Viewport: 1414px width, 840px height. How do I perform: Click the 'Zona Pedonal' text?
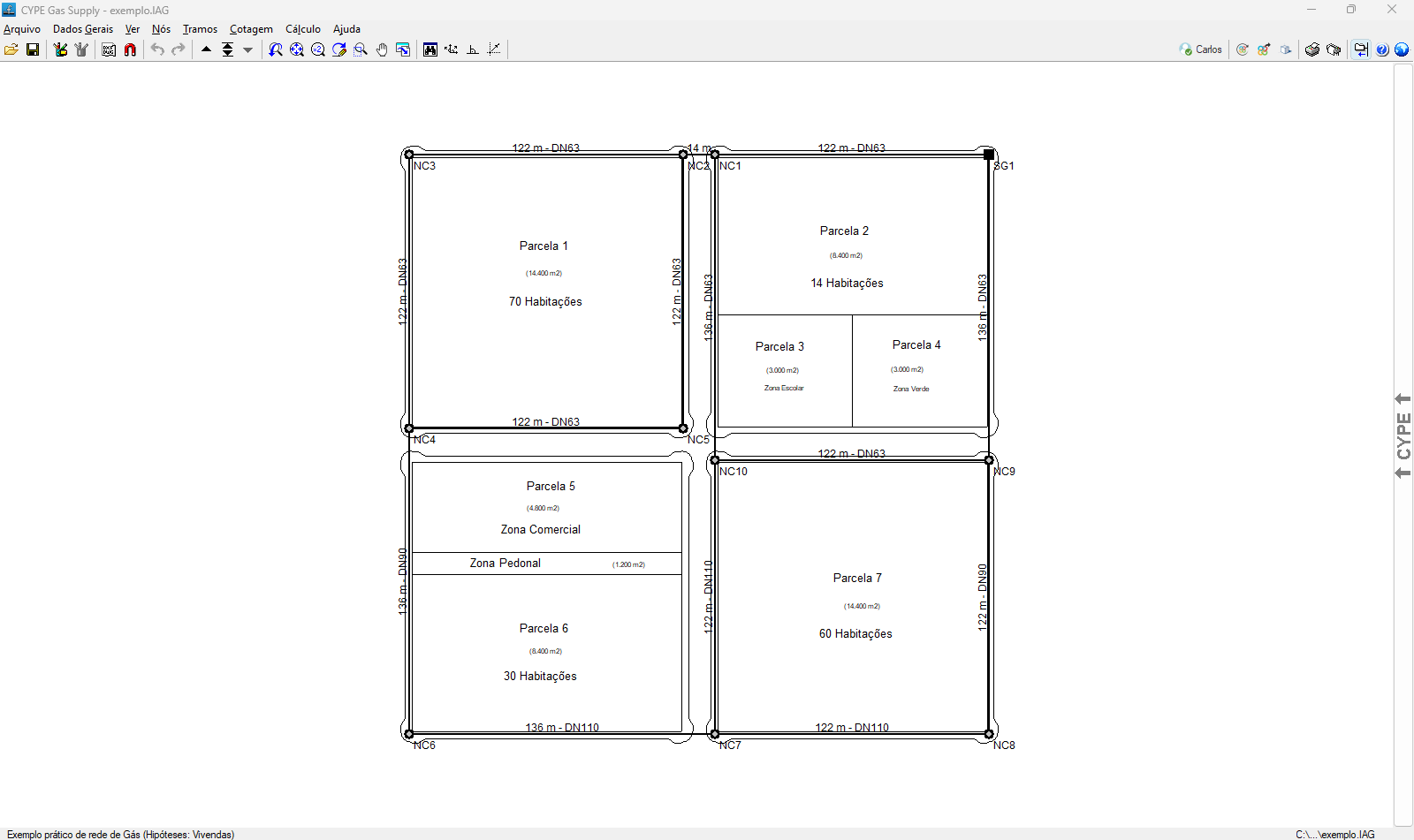click(506, 564)
